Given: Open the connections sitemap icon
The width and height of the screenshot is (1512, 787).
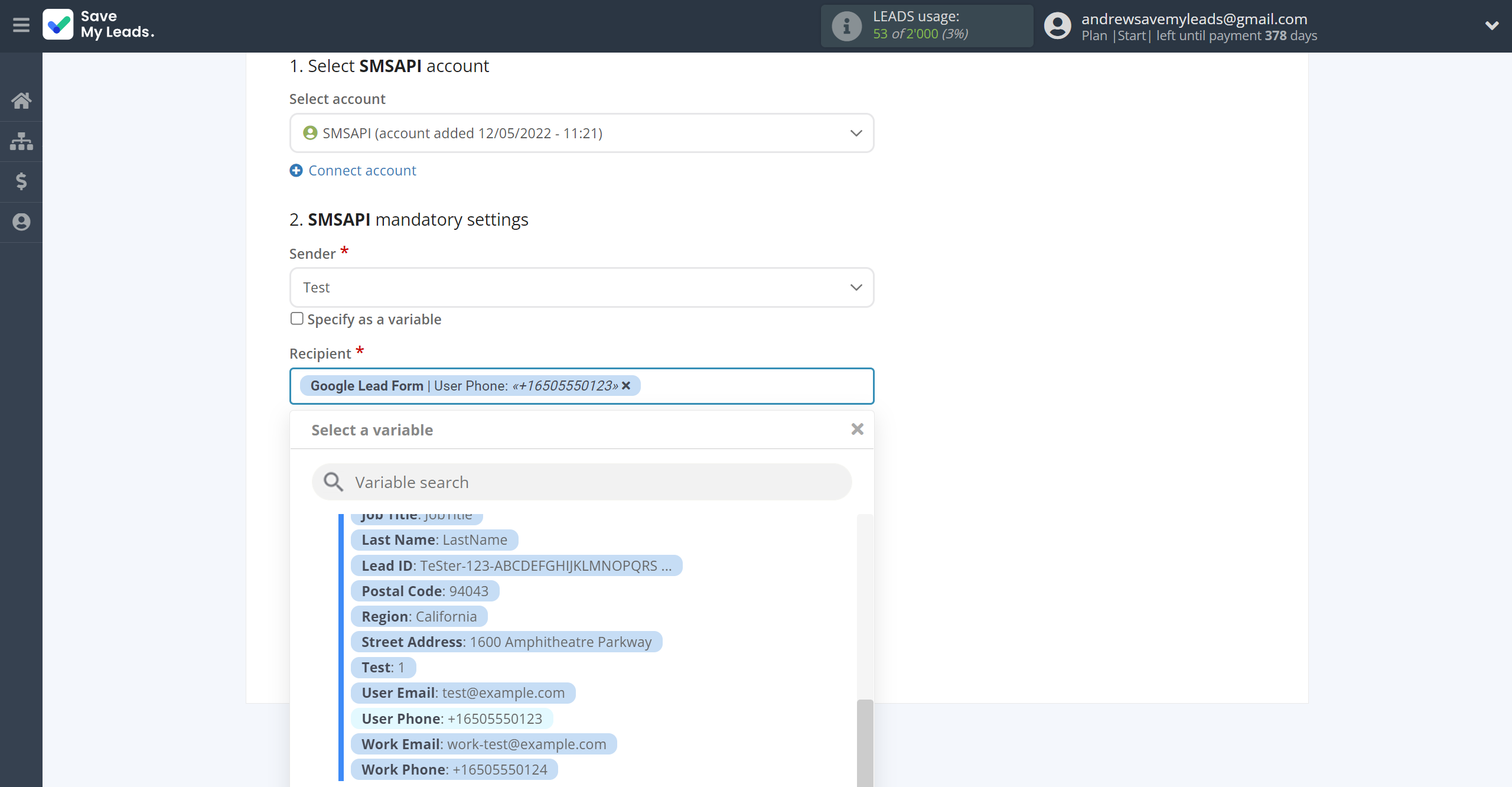Looking at the screenshot, I should pyautogui.click(x=21, y=141).
